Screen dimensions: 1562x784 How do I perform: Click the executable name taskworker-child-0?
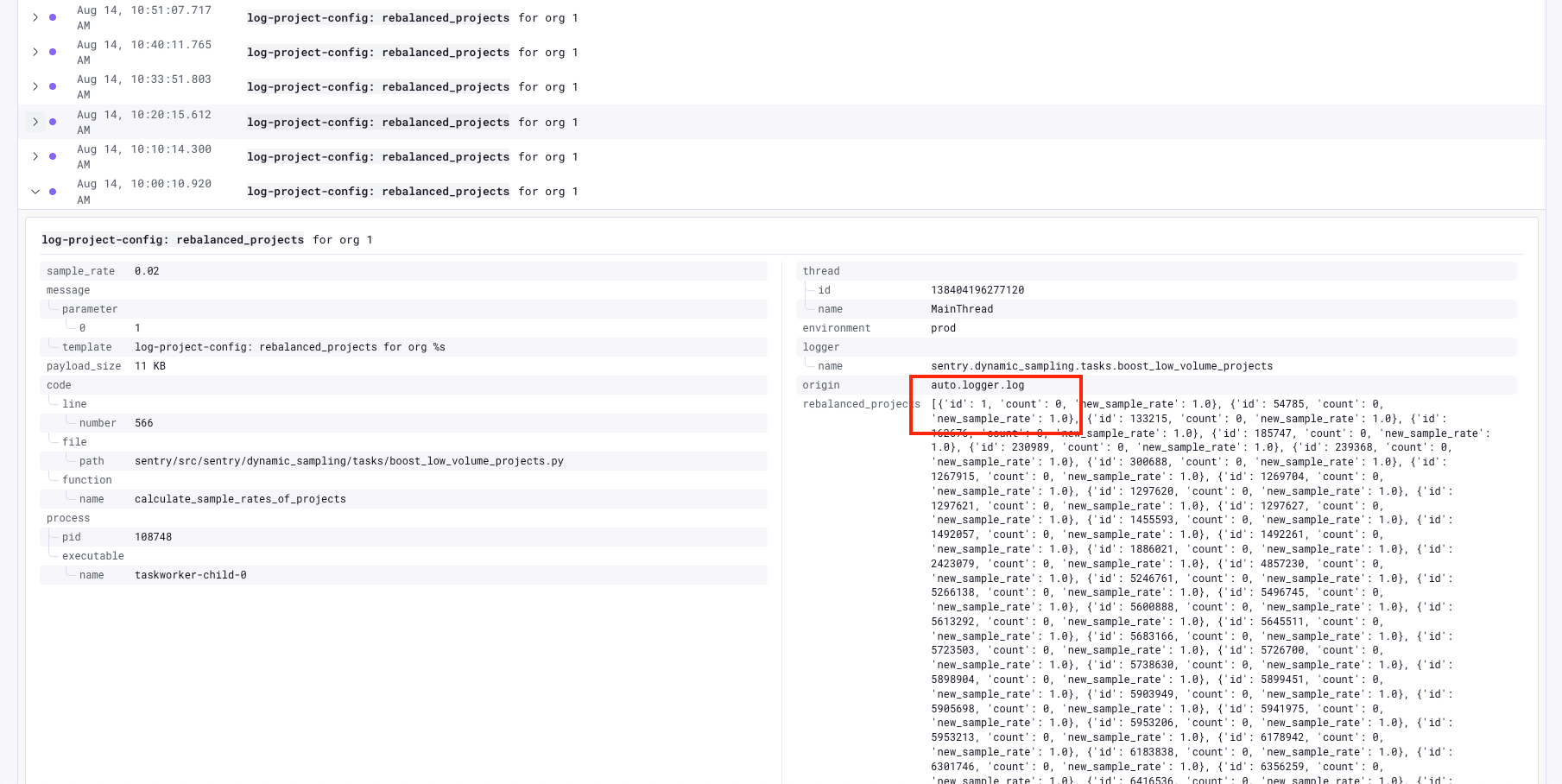point(190,575)
